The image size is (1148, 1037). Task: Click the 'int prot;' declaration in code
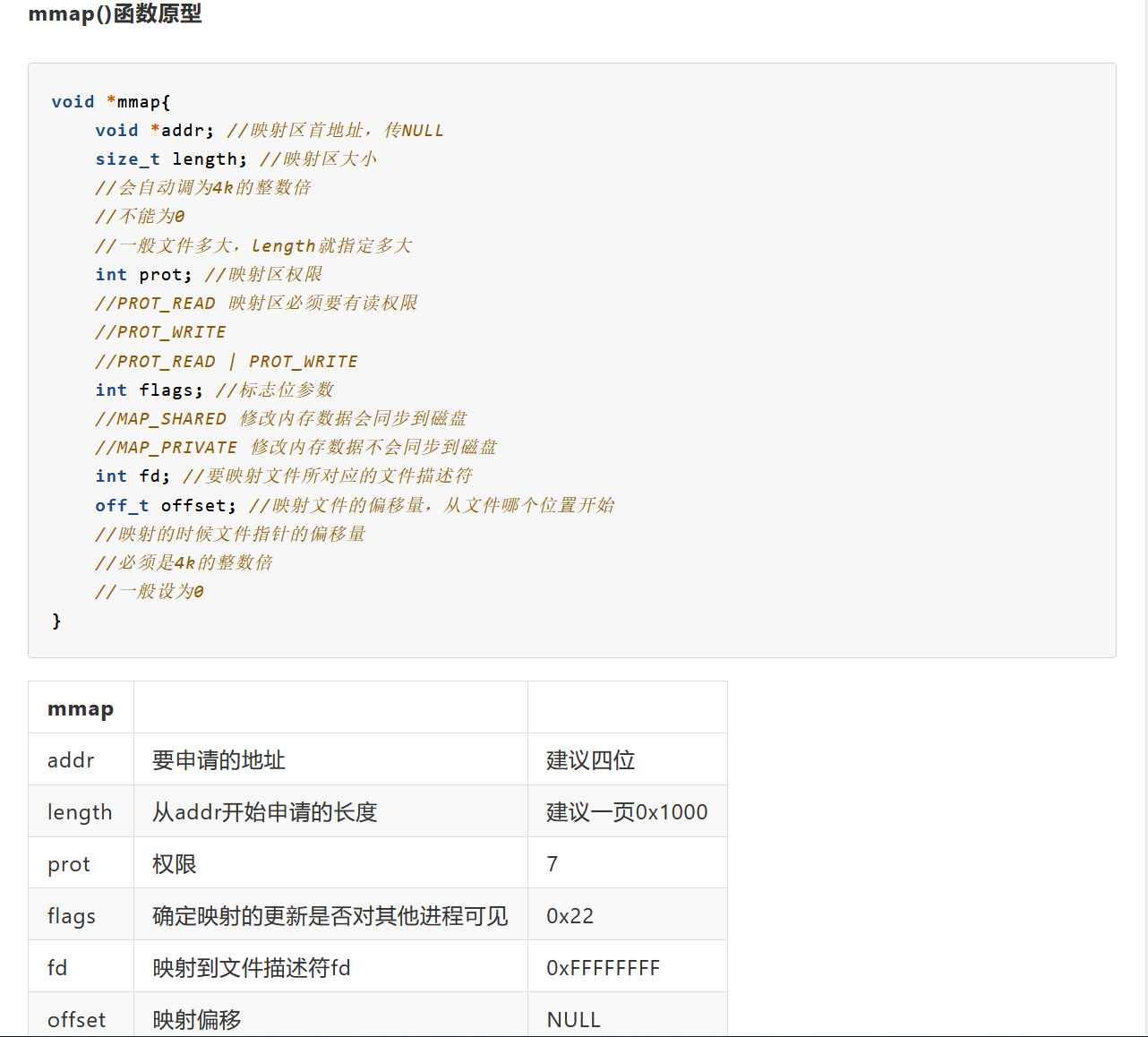(x=143, y=274)
